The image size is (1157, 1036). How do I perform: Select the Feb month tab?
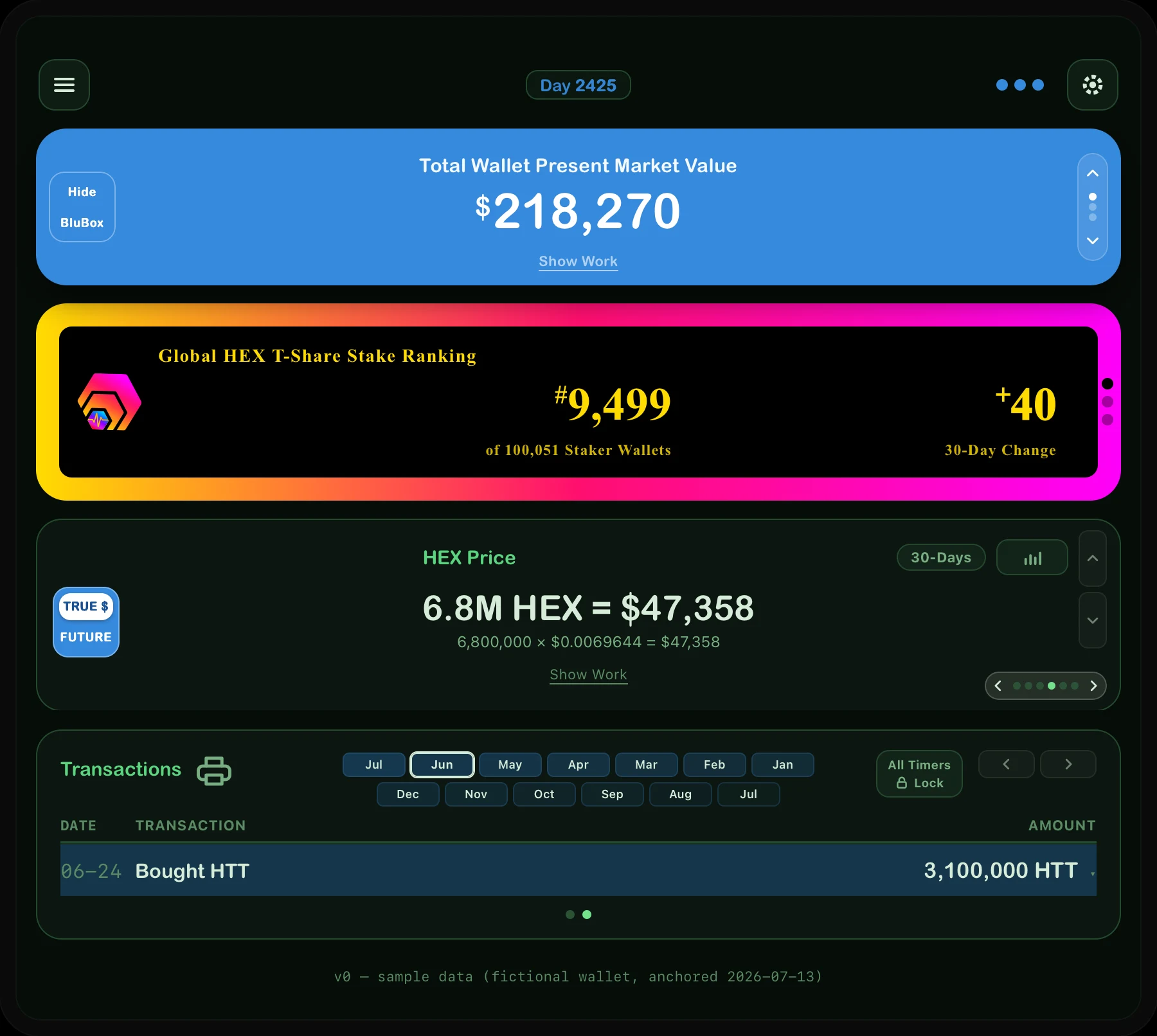pos(715,765)
